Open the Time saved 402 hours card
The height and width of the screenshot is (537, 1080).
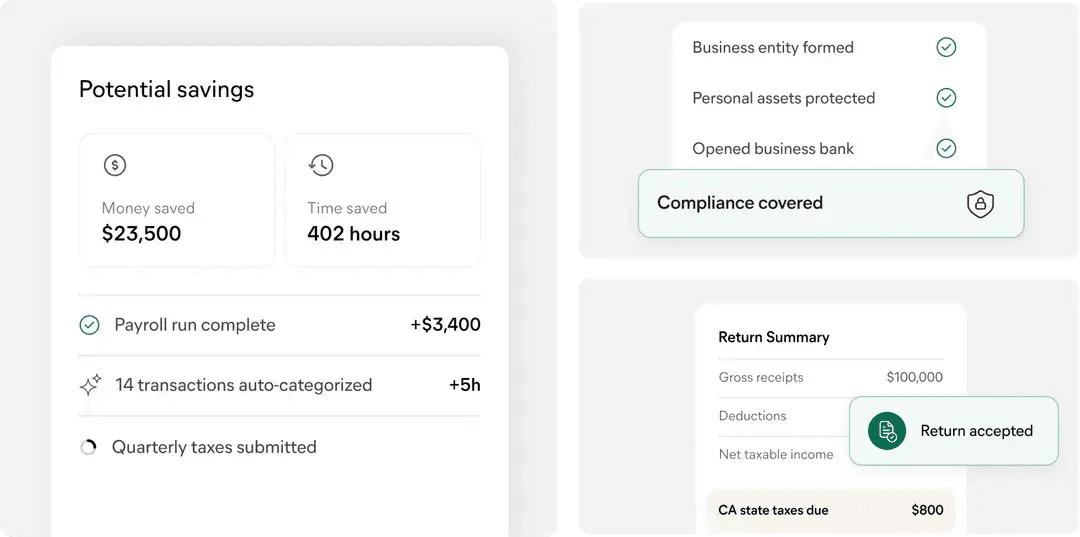coord(383,200)
